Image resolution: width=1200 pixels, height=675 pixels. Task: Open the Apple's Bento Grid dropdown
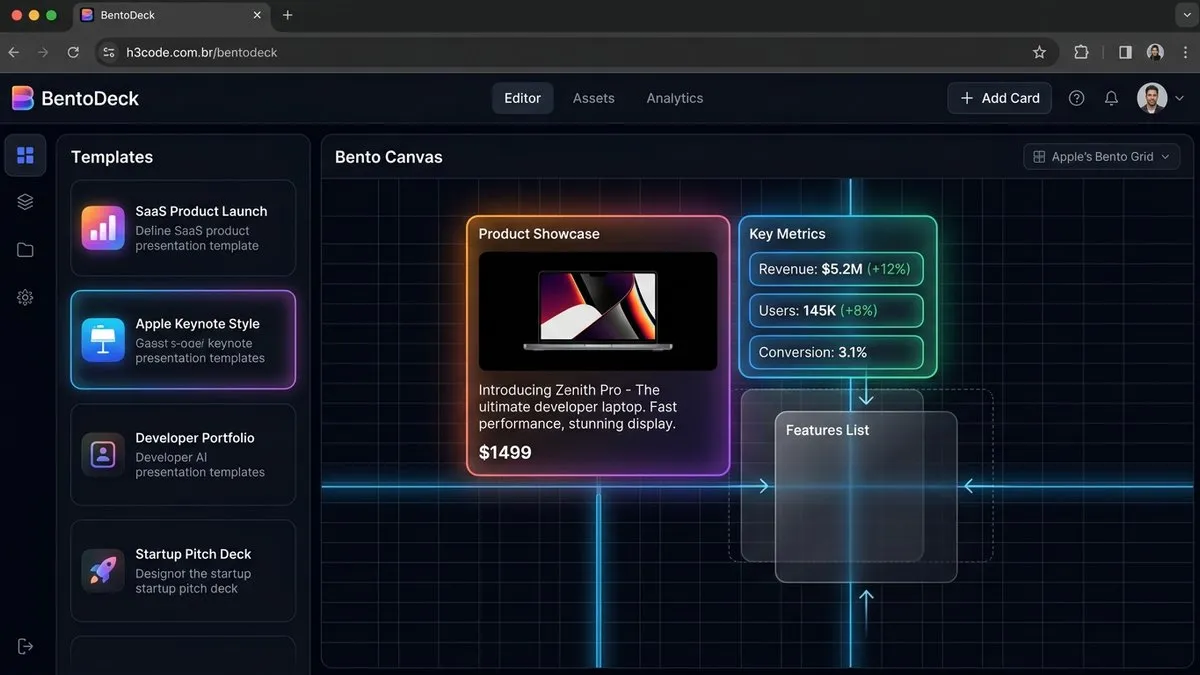(1102, 157)
